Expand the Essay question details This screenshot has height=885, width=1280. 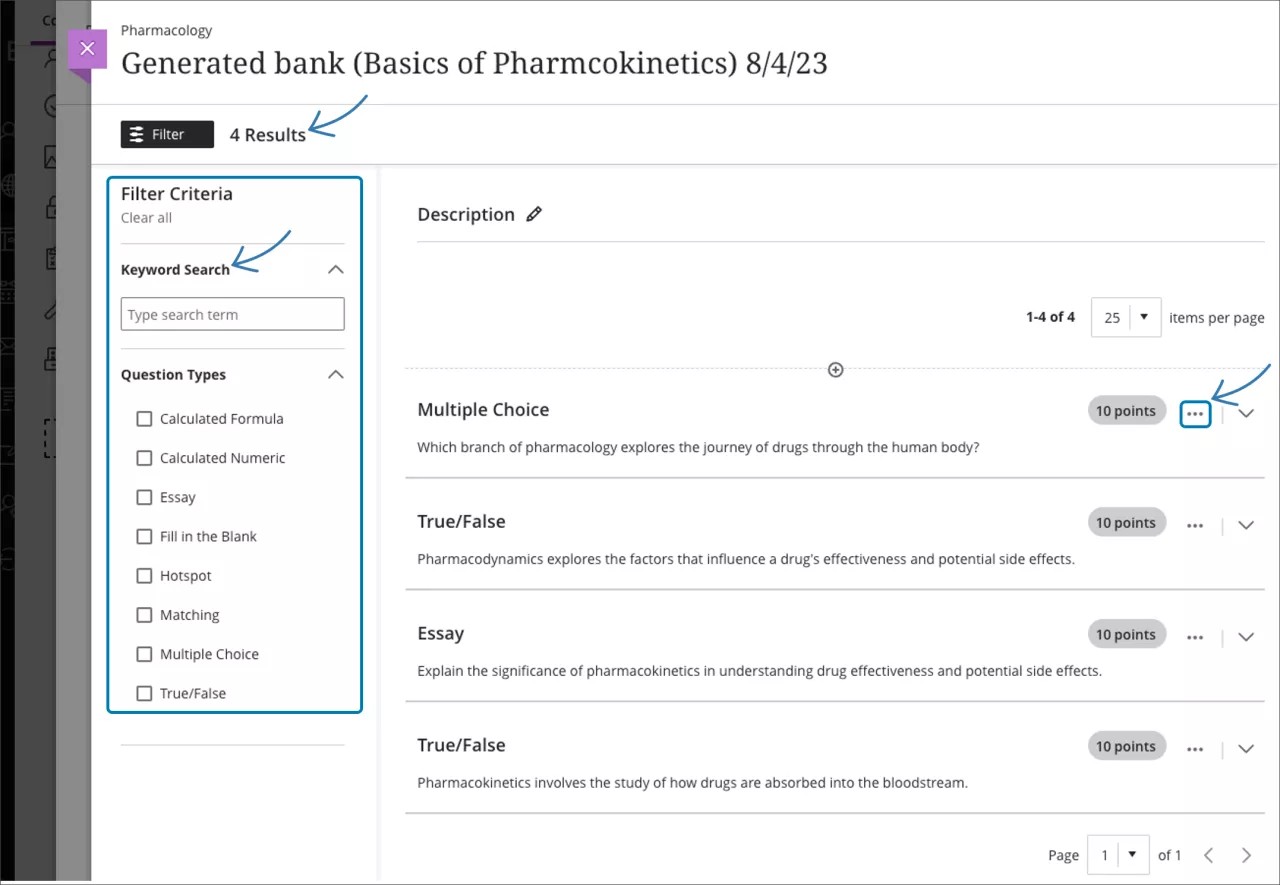pyautogui.click(x=1246, y=636)
